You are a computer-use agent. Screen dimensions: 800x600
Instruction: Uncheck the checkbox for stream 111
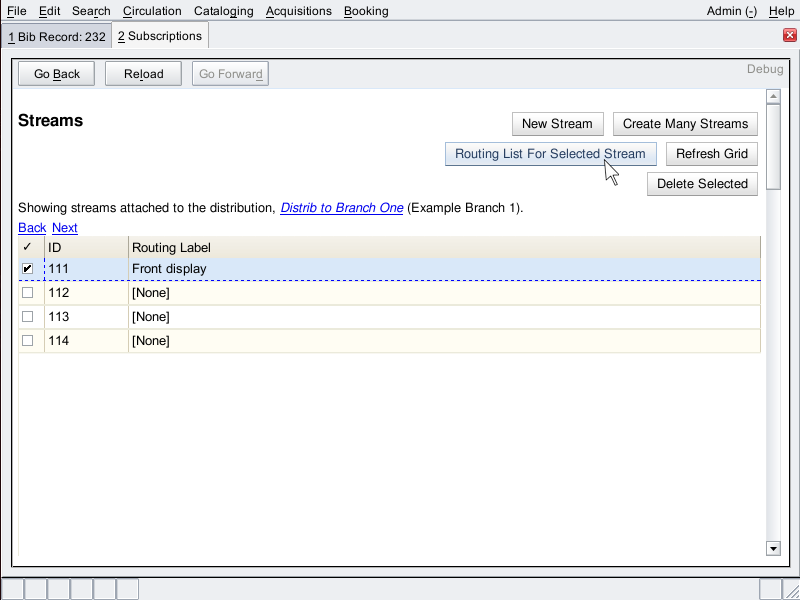point(28,269)
